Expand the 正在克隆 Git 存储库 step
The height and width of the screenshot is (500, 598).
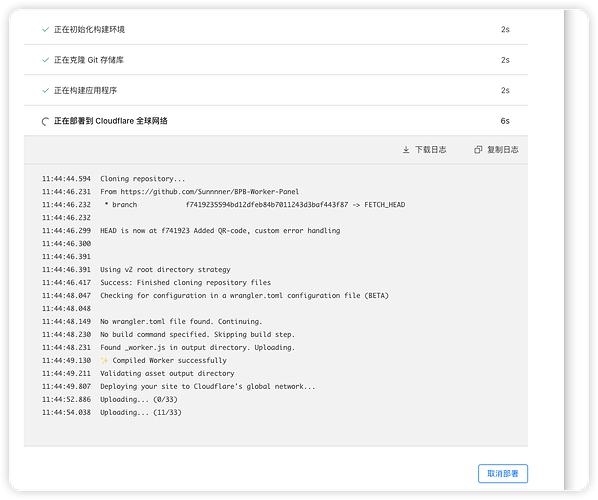click(x=276, y=60)
